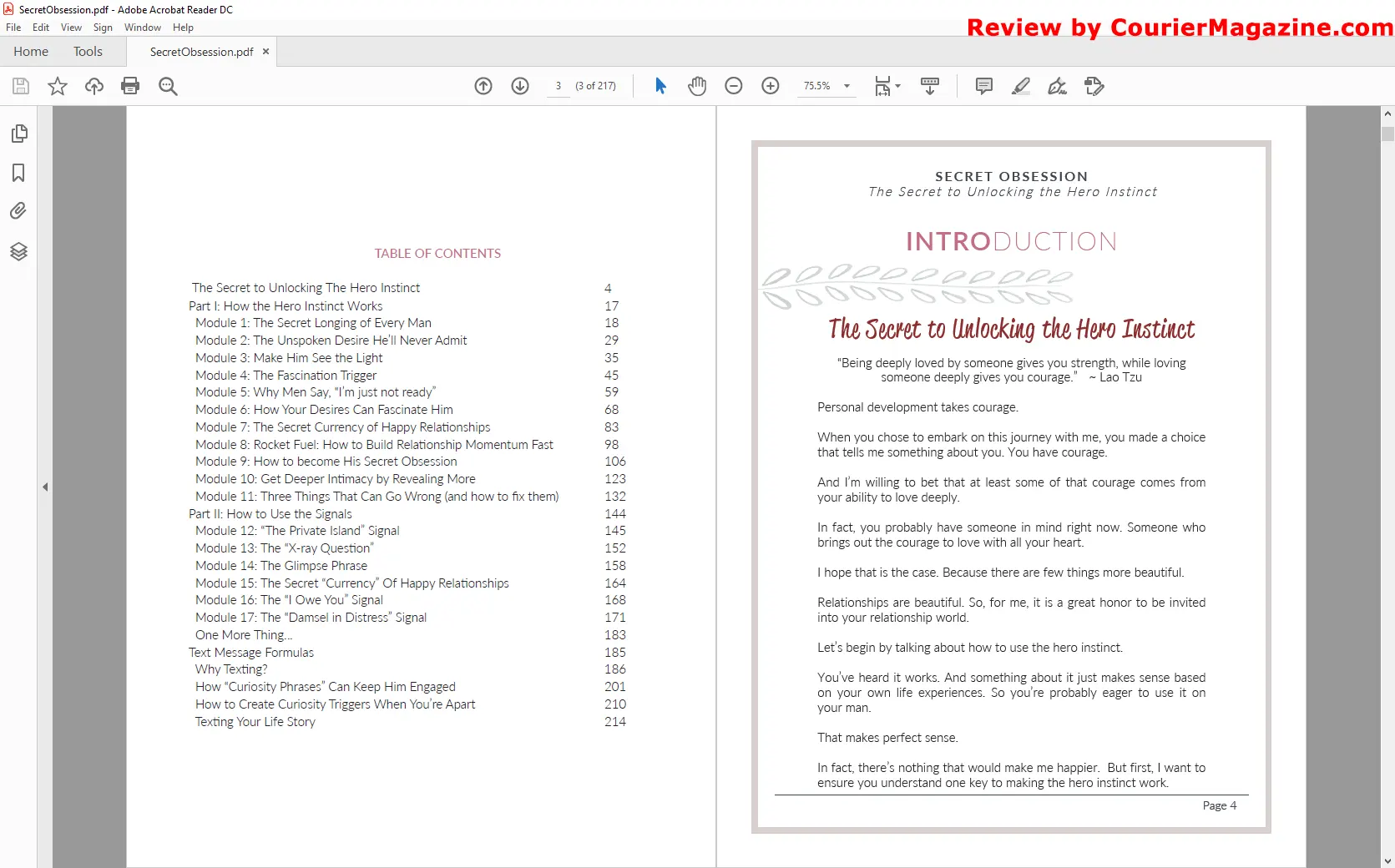
Task: Open Module 1: The Secret Longing of Every Man
Action: click(x=313, y=323)
